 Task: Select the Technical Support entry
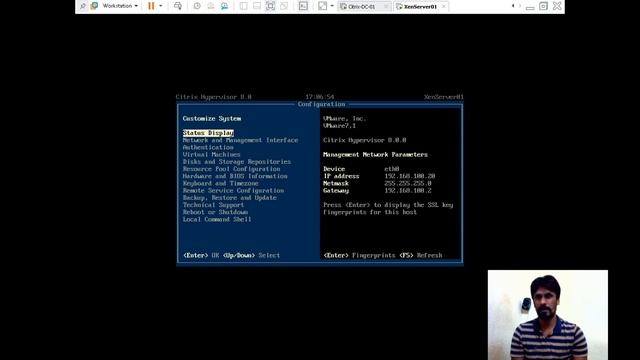(x=213, y=205)
